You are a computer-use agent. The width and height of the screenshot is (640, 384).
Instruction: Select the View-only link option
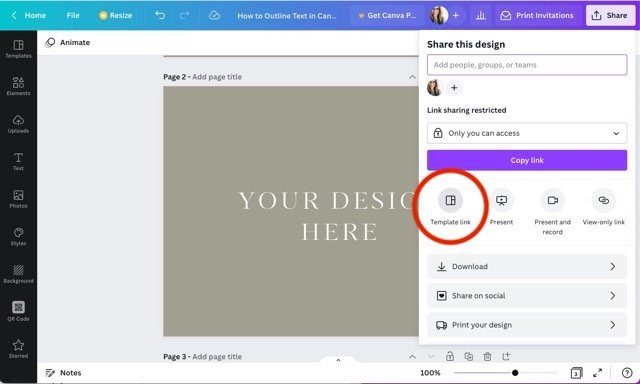click(604, 207)
